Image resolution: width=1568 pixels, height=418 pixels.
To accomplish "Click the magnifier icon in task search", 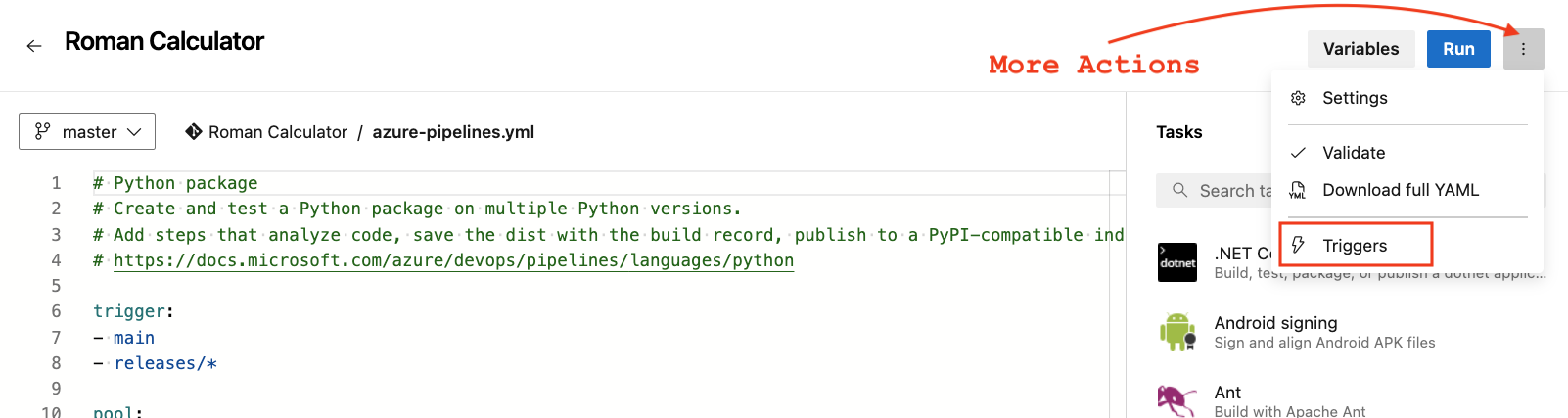I will click(x=1180, y=190).
